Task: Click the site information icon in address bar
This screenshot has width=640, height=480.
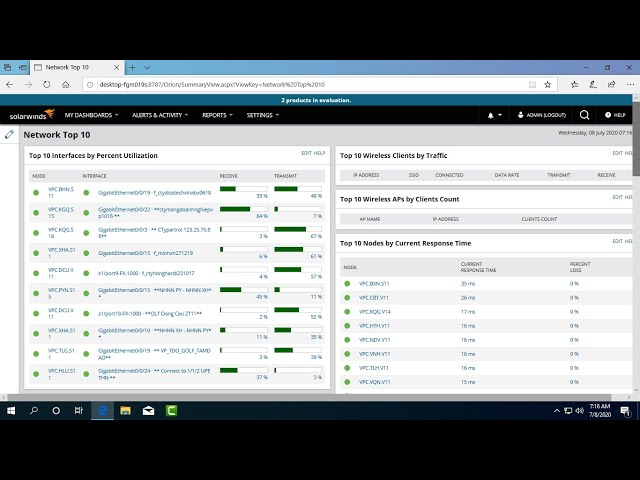Action: [90, 84]
